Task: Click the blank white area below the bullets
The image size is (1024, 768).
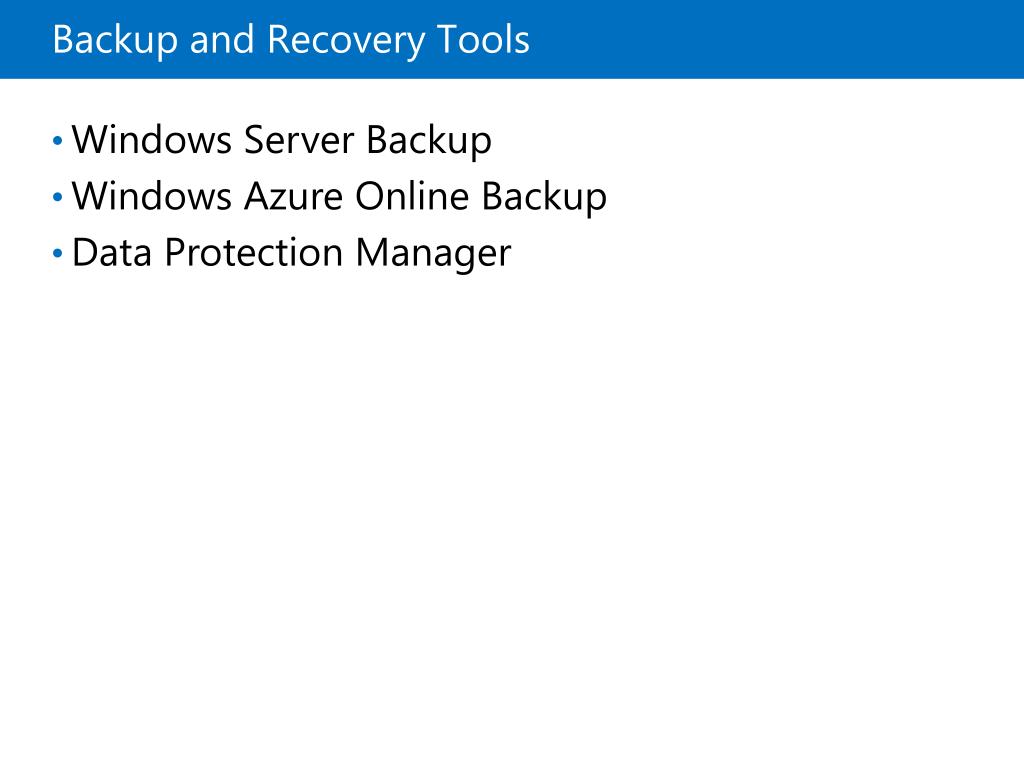Action: (512, 509)
